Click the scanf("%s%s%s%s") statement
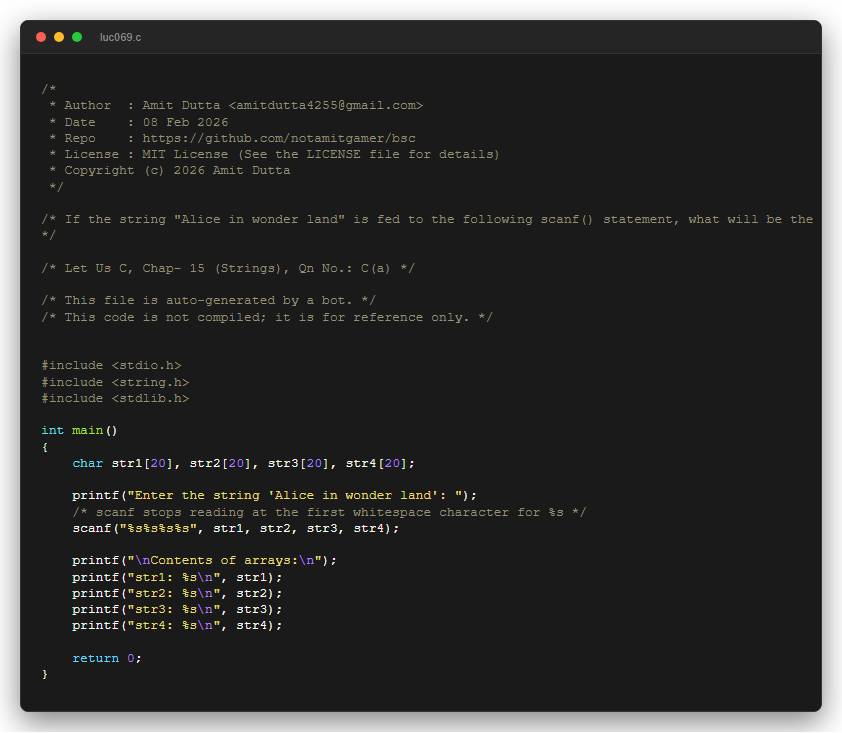Screen dimensions: 842x733 [x=236, y=528]
